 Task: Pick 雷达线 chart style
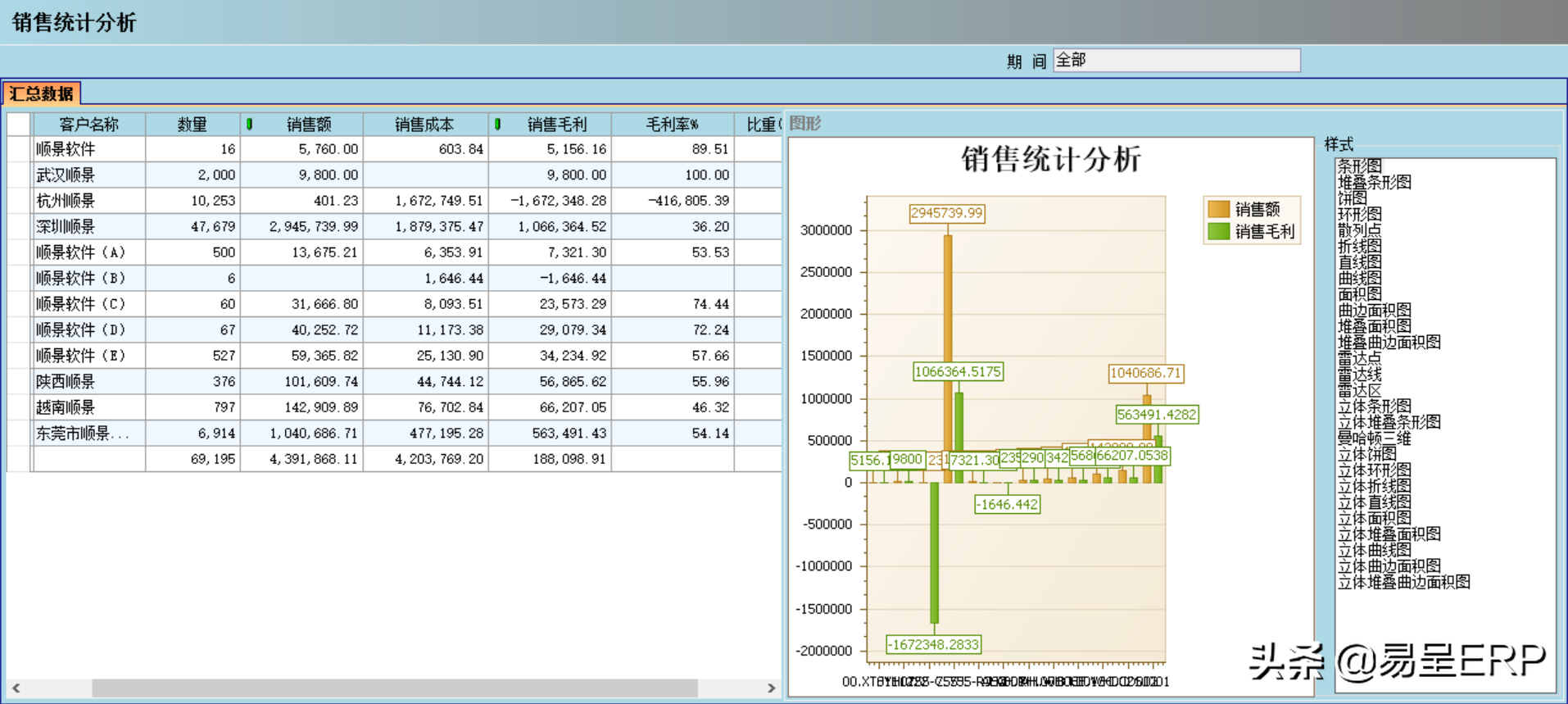coord(1359,375)
